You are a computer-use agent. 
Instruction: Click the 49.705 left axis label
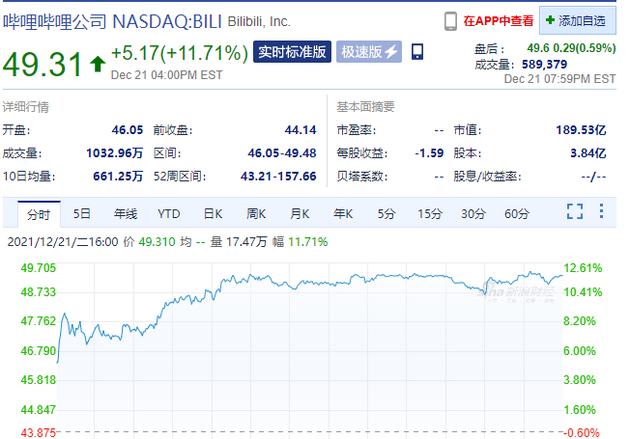(x=38, y=268)
